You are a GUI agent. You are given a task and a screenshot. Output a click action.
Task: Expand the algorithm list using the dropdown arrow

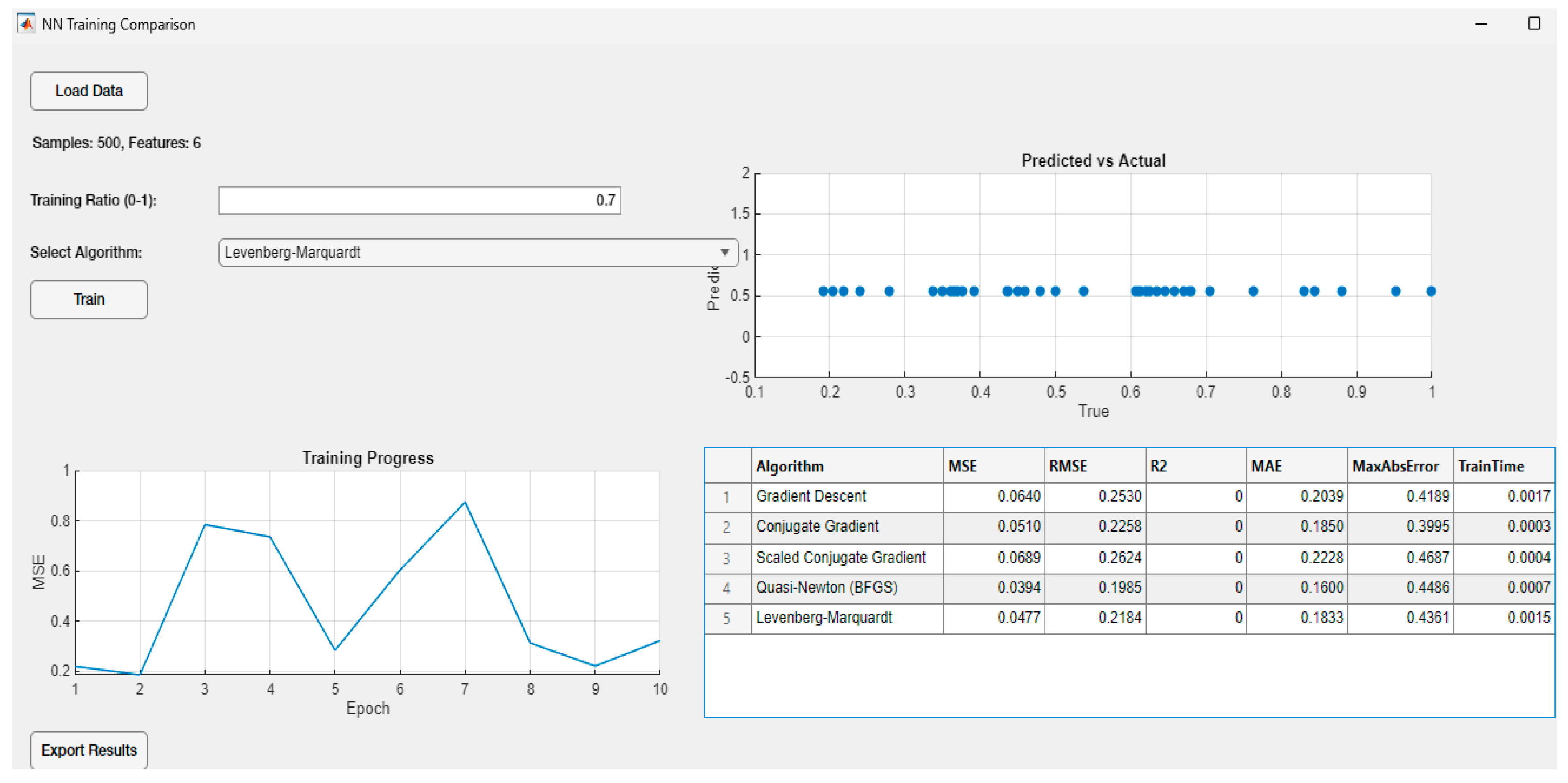click(x=724, y=252)
